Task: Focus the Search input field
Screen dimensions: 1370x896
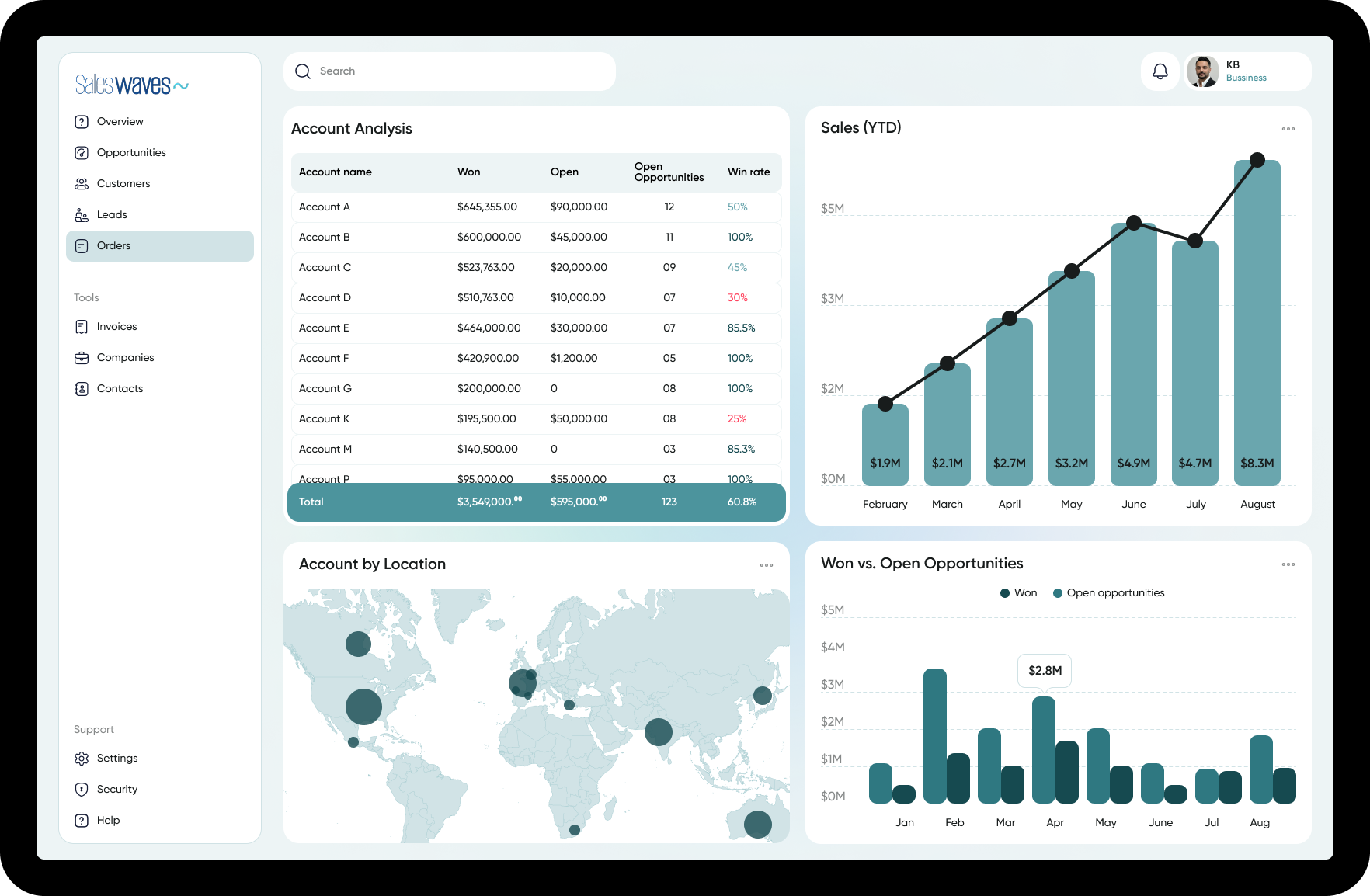Action: click(x=450, y=71)
